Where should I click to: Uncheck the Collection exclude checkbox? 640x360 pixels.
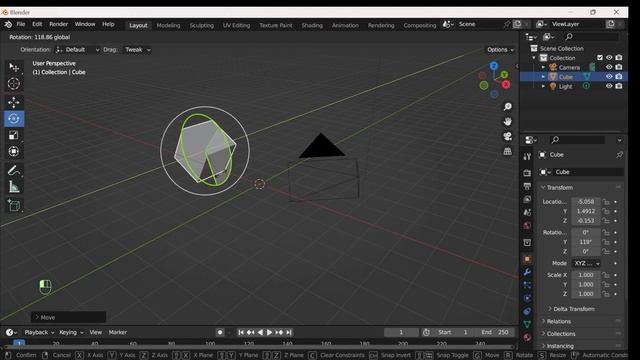(600, 58)
